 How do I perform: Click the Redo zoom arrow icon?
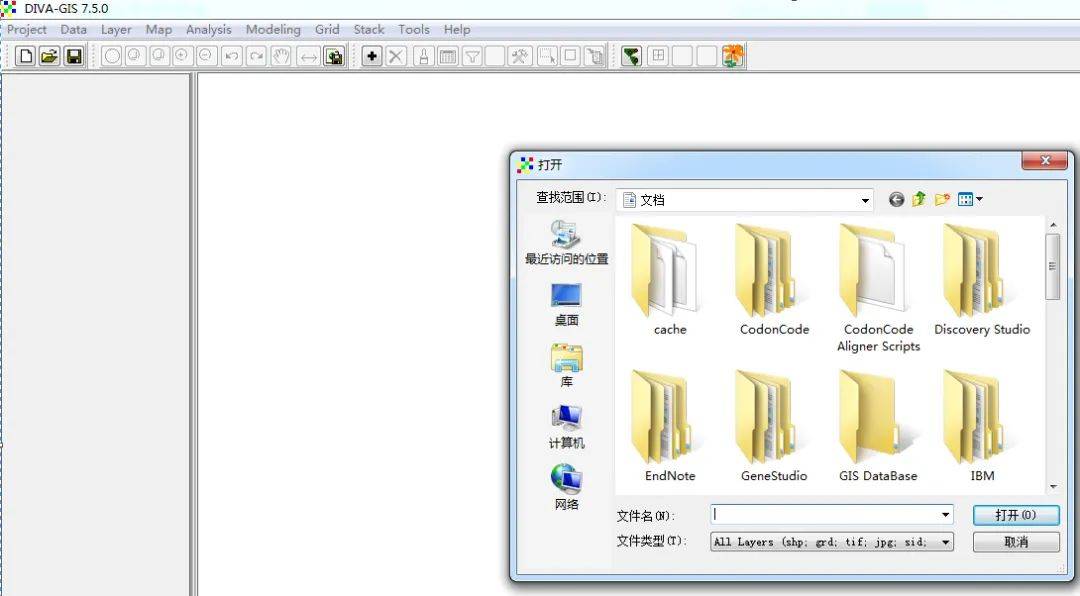pyautogui.click(x=256, y=56)
